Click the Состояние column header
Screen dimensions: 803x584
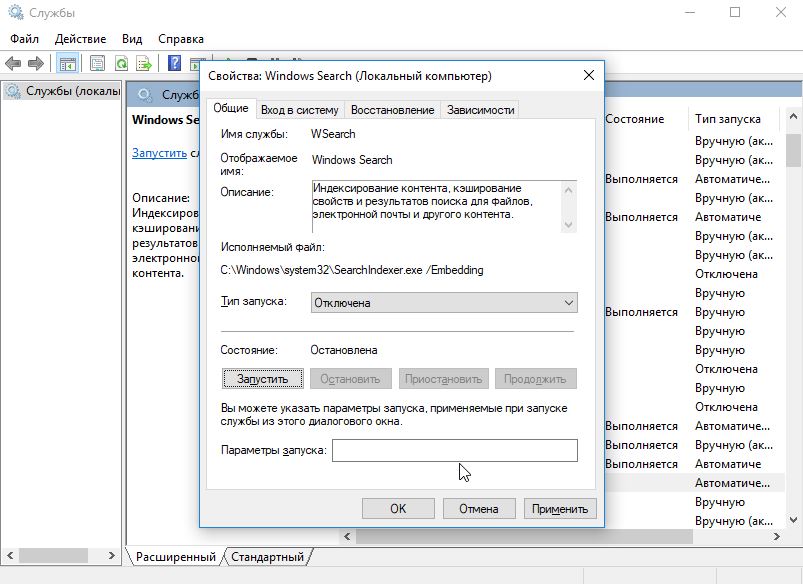(x=635, y=119)
